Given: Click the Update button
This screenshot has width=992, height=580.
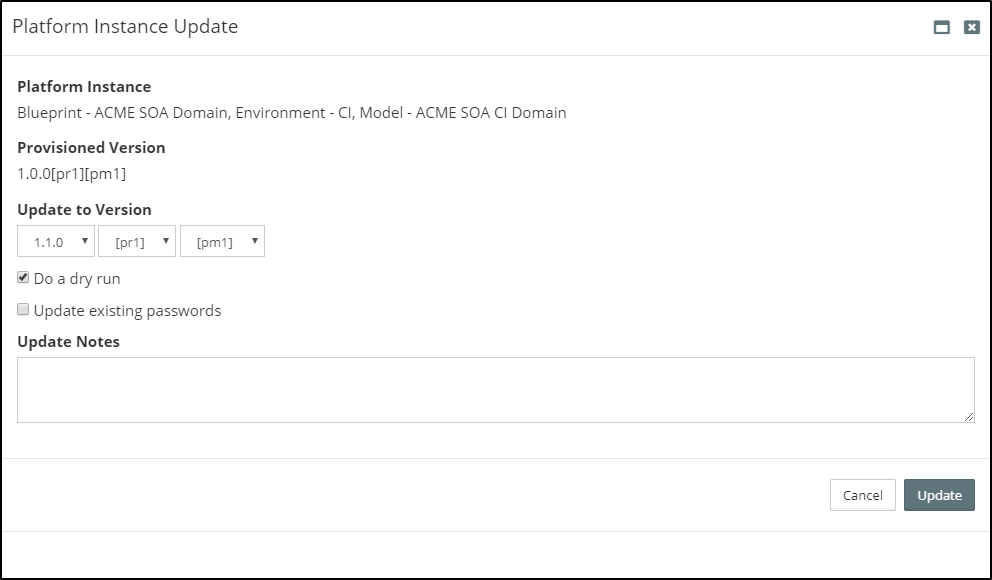Looking at the screenshot, I should 939,495.
